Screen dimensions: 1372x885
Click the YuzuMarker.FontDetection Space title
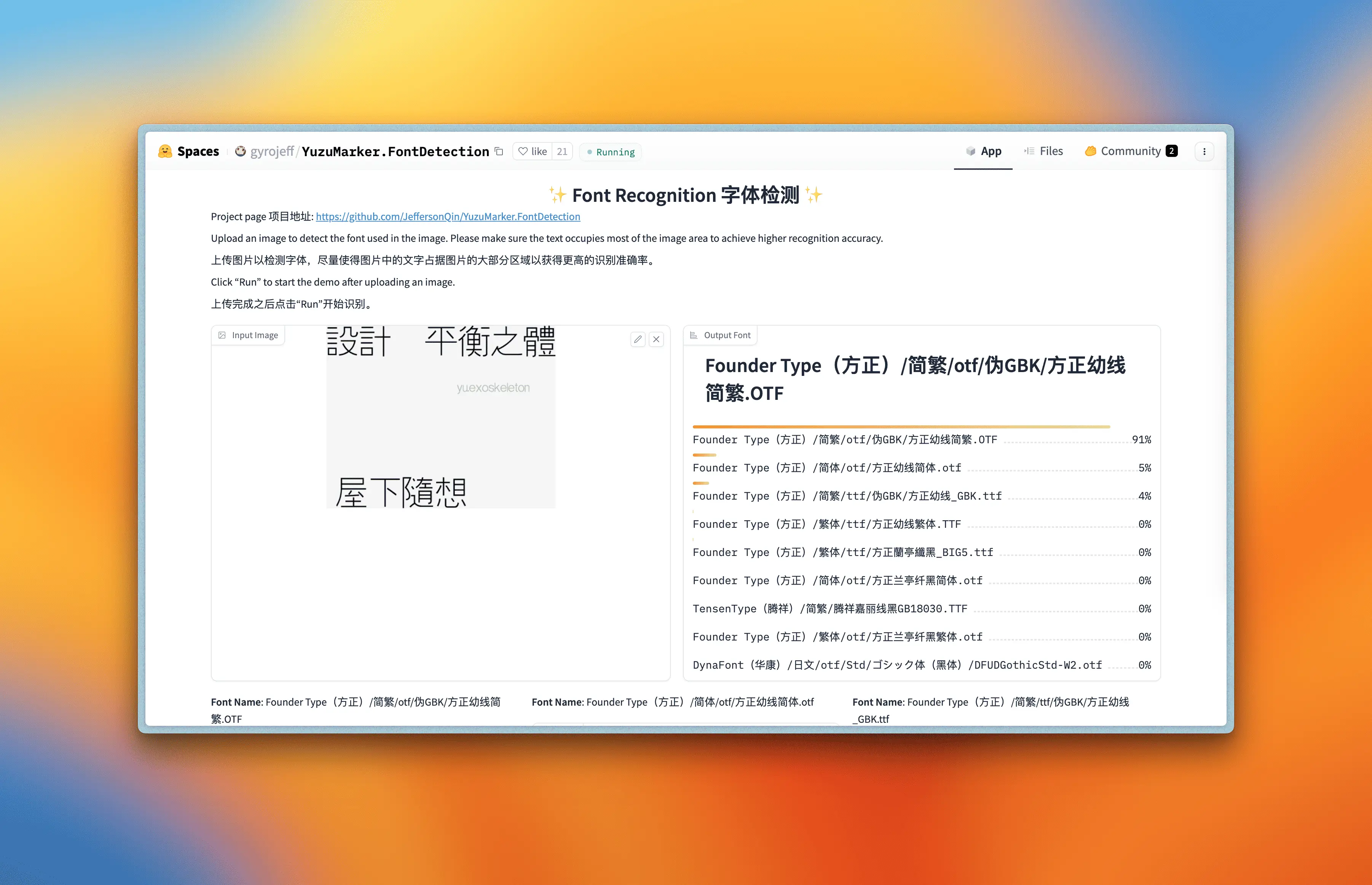tap(395, 151)
